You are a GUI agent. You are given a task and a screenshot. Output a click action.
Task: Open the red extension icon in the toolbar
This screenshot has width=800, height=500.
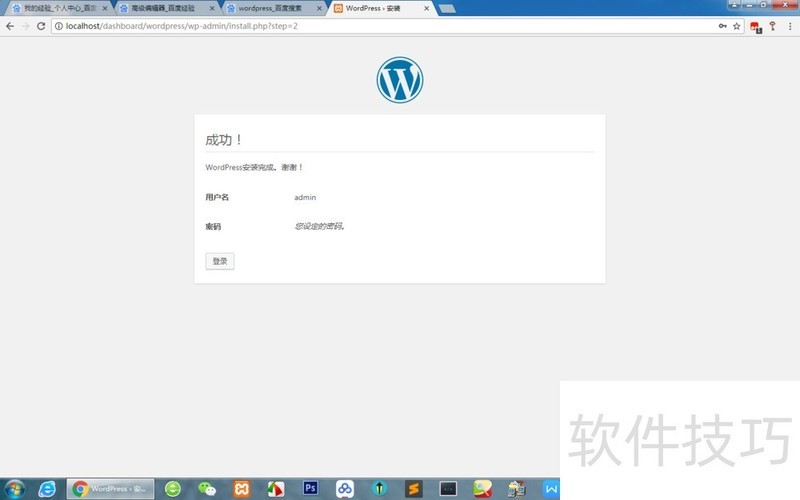pyautogui.click(x=756, y=27)
